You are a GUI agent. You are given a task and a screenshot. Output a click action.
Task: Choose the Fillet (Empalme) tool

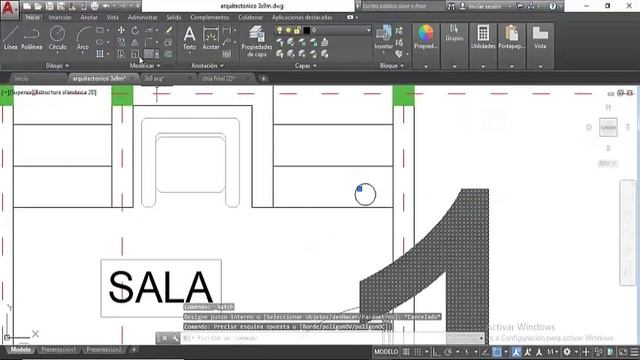[x=149, y=42]
